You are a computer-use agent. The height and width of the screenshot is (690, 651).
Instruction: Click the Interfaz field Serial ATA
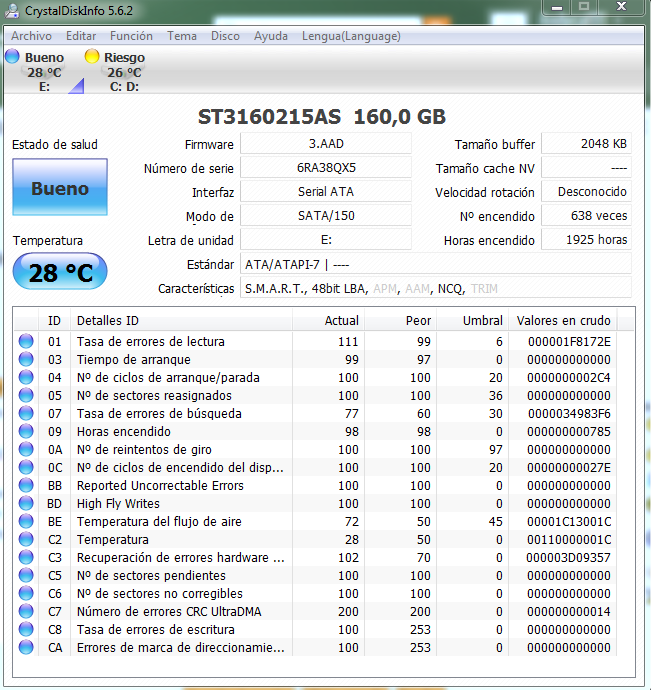tap(326, 192)
